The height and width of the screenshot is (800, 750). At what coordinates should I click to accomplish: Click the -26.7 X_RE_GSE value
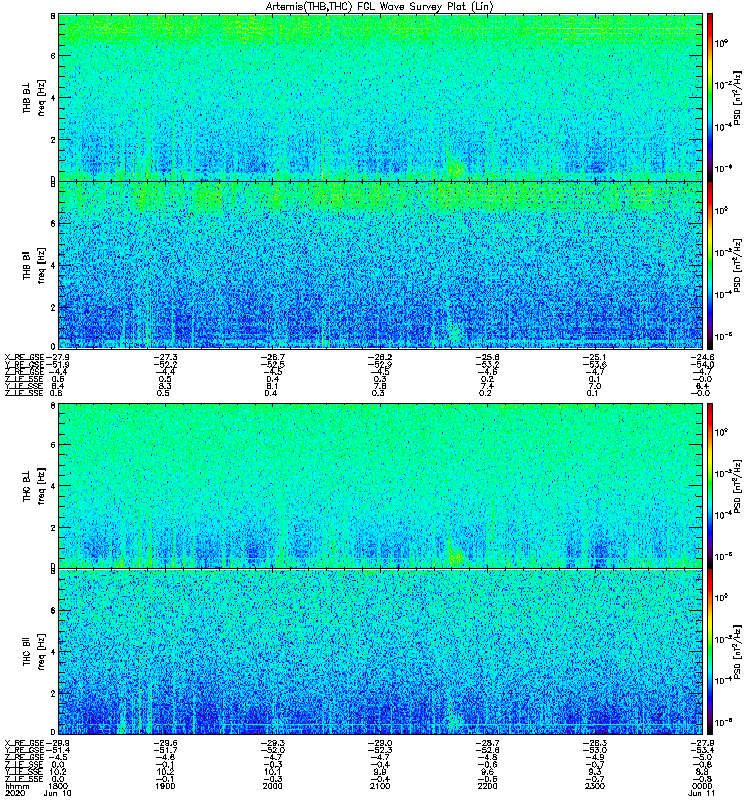[x=272, y=357]
